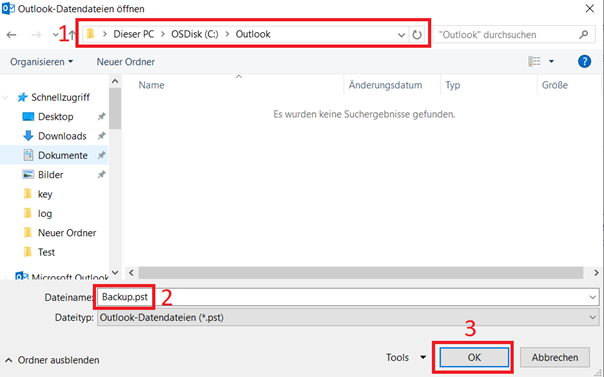Click the OK button
This screenshot has width=604, height=377.
tap(474, 357)
